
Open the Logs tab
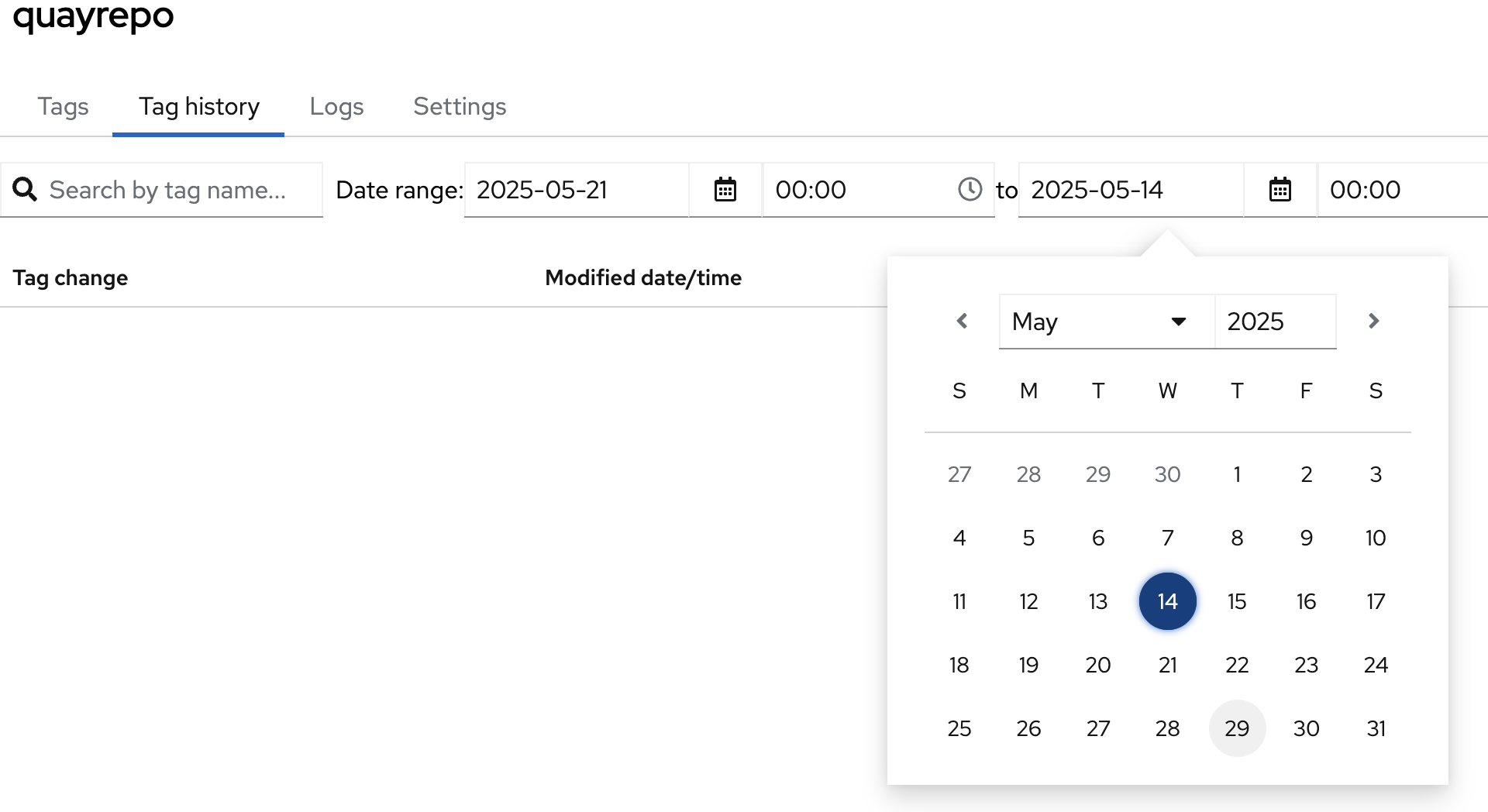click(336, 106)
